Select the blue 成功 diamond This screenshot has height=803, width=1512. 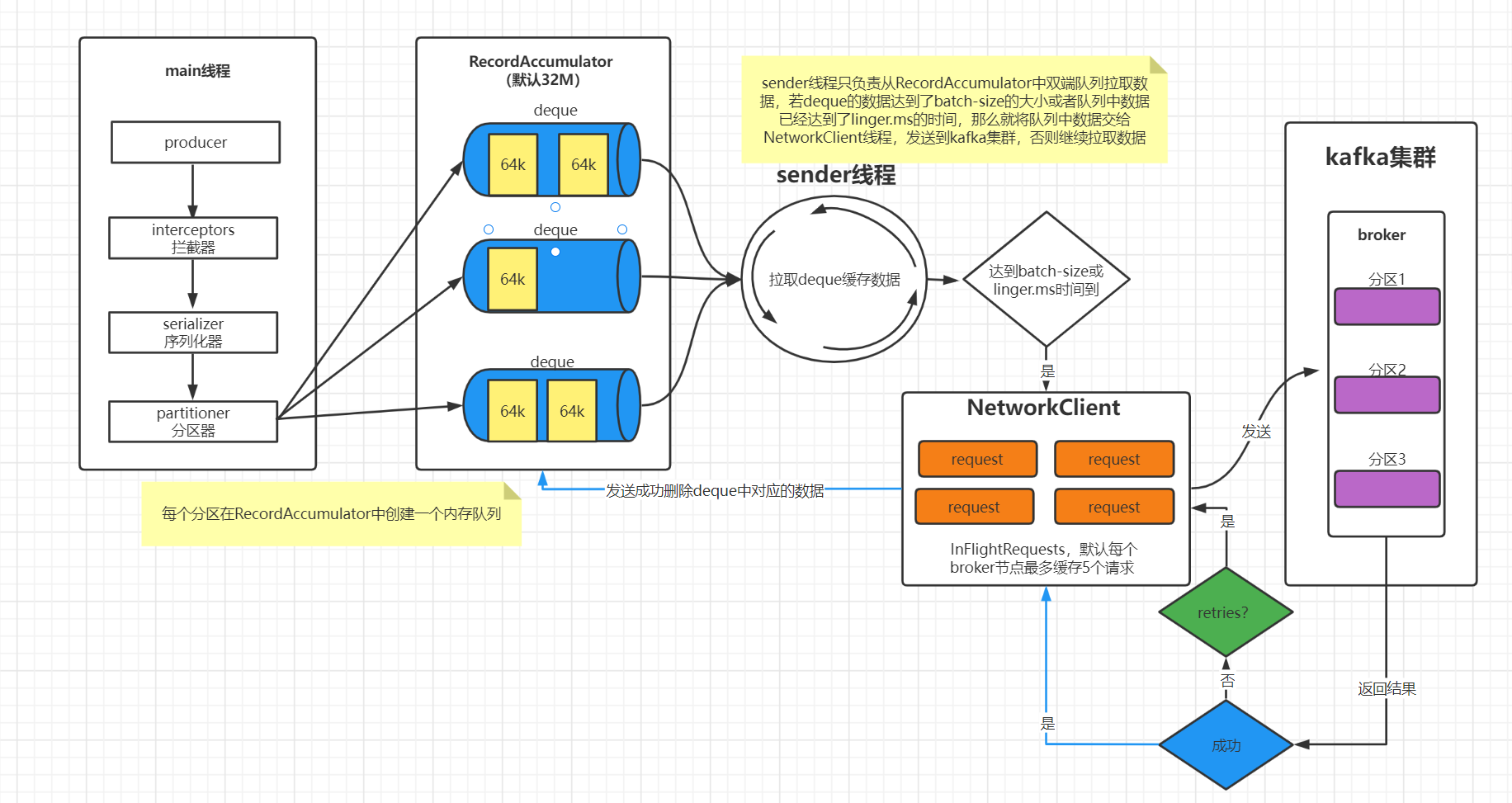click(1226, 744)
